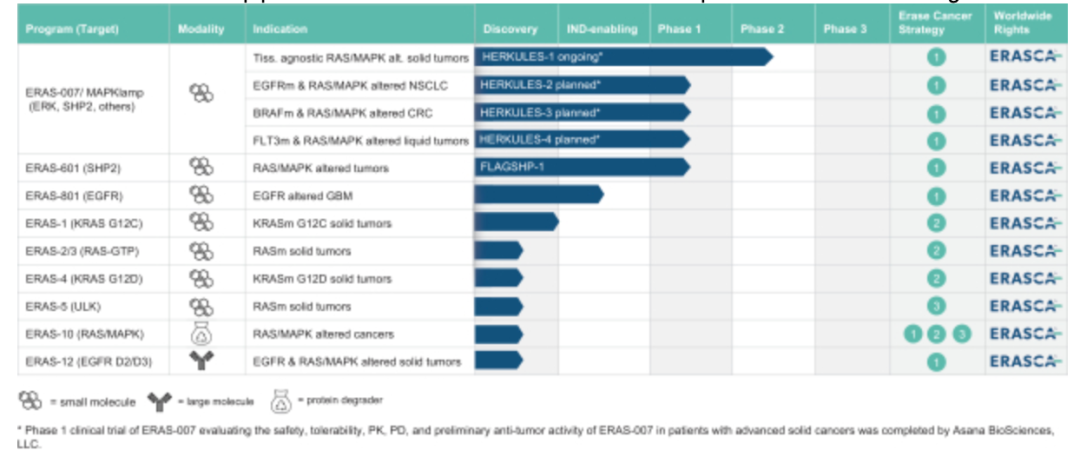Click the EGFR altered GBM indication text

pos(302,196)
